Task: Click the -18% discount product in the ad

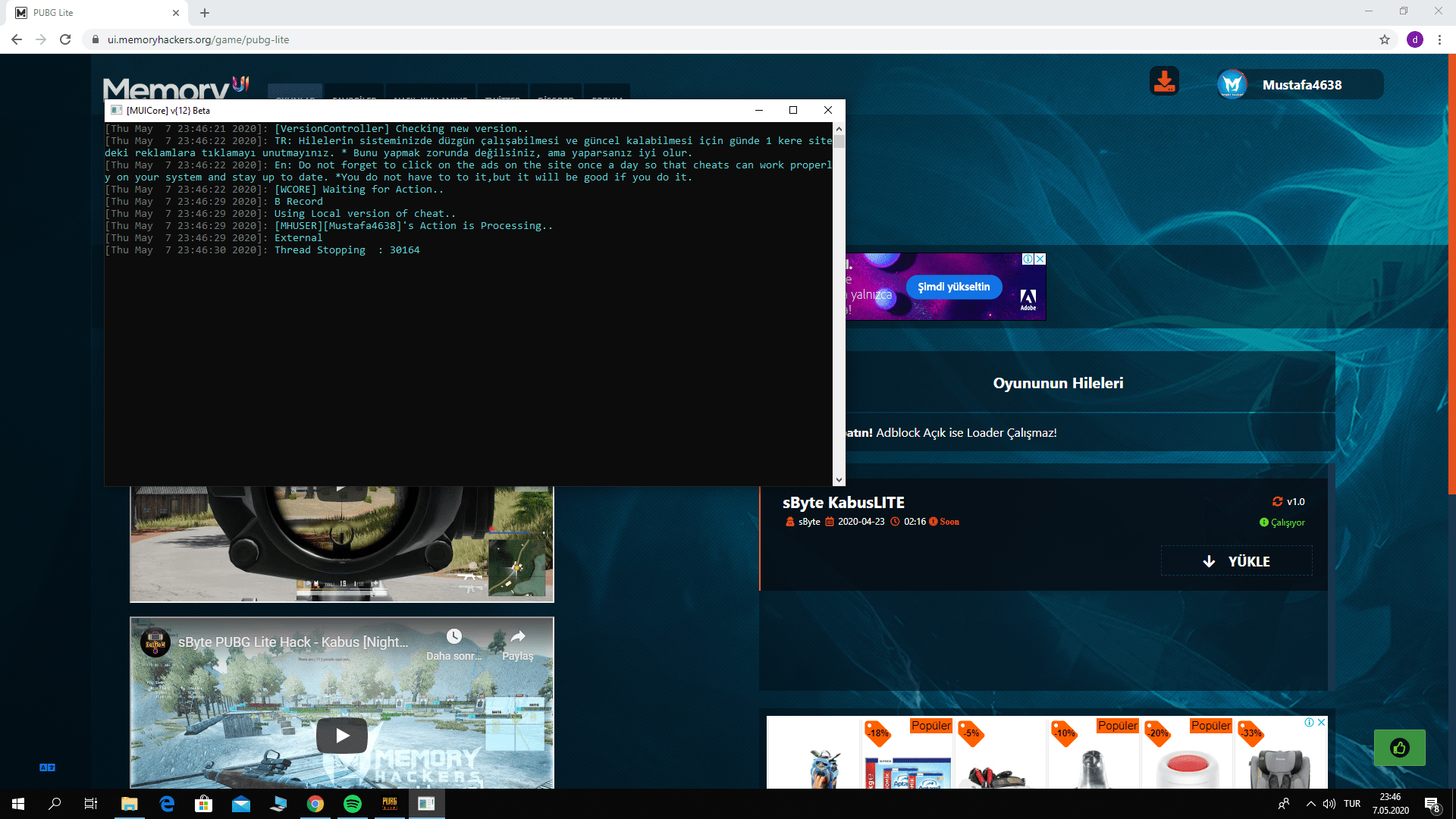Action: tap(908, 753)
